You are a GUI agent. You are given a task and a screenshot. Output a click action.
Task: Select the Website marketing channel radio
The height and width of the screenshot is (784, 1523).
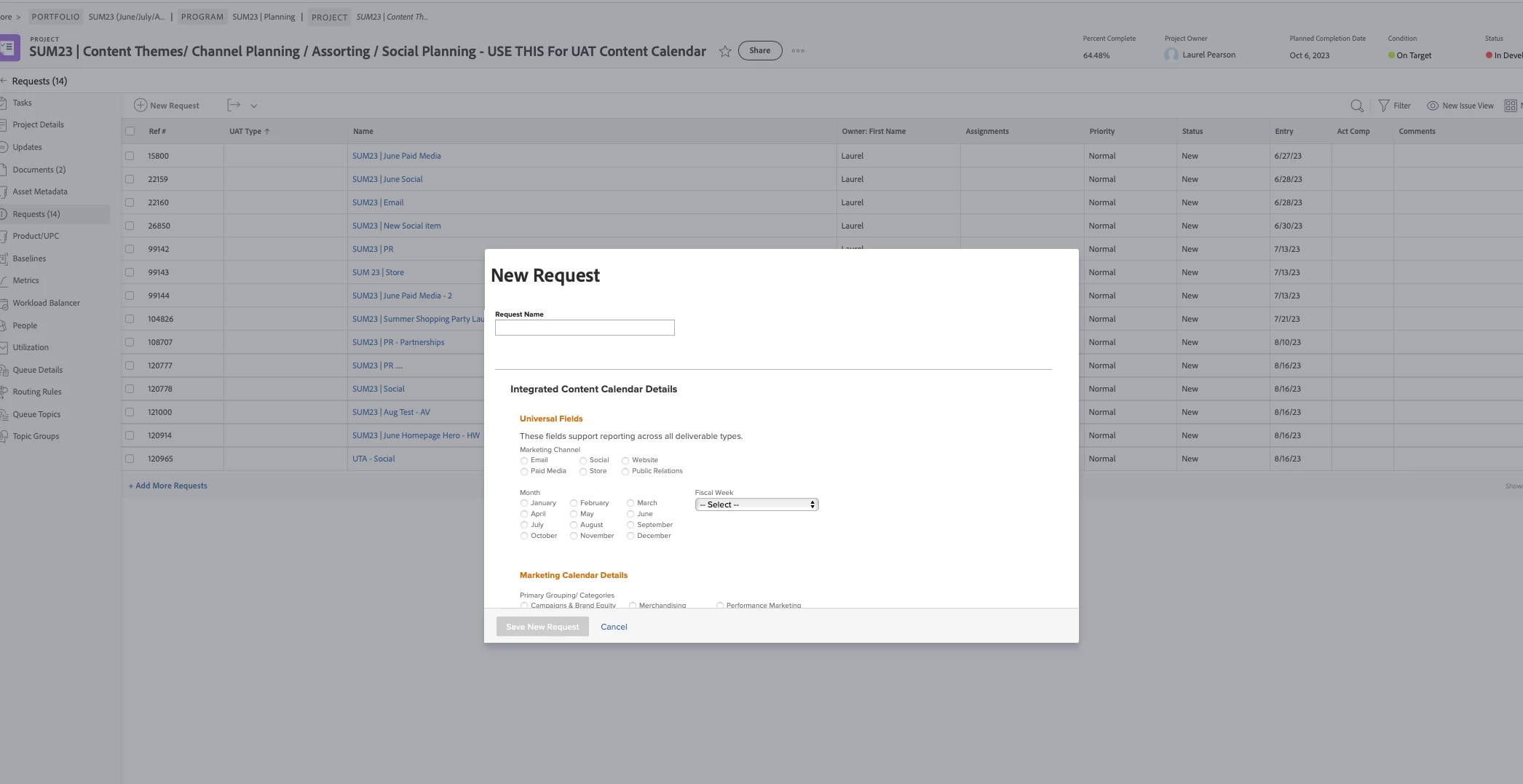point(625,461)
